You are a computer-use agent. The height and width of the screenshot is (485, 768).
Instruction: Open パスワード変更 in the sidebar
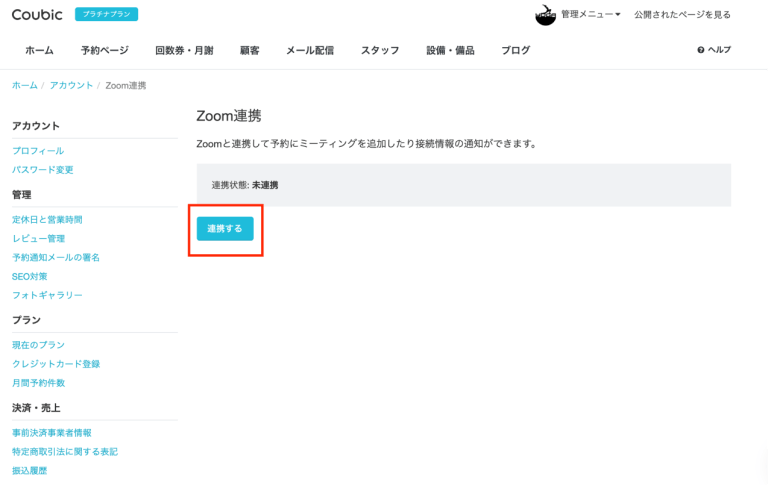coord(43,170)
